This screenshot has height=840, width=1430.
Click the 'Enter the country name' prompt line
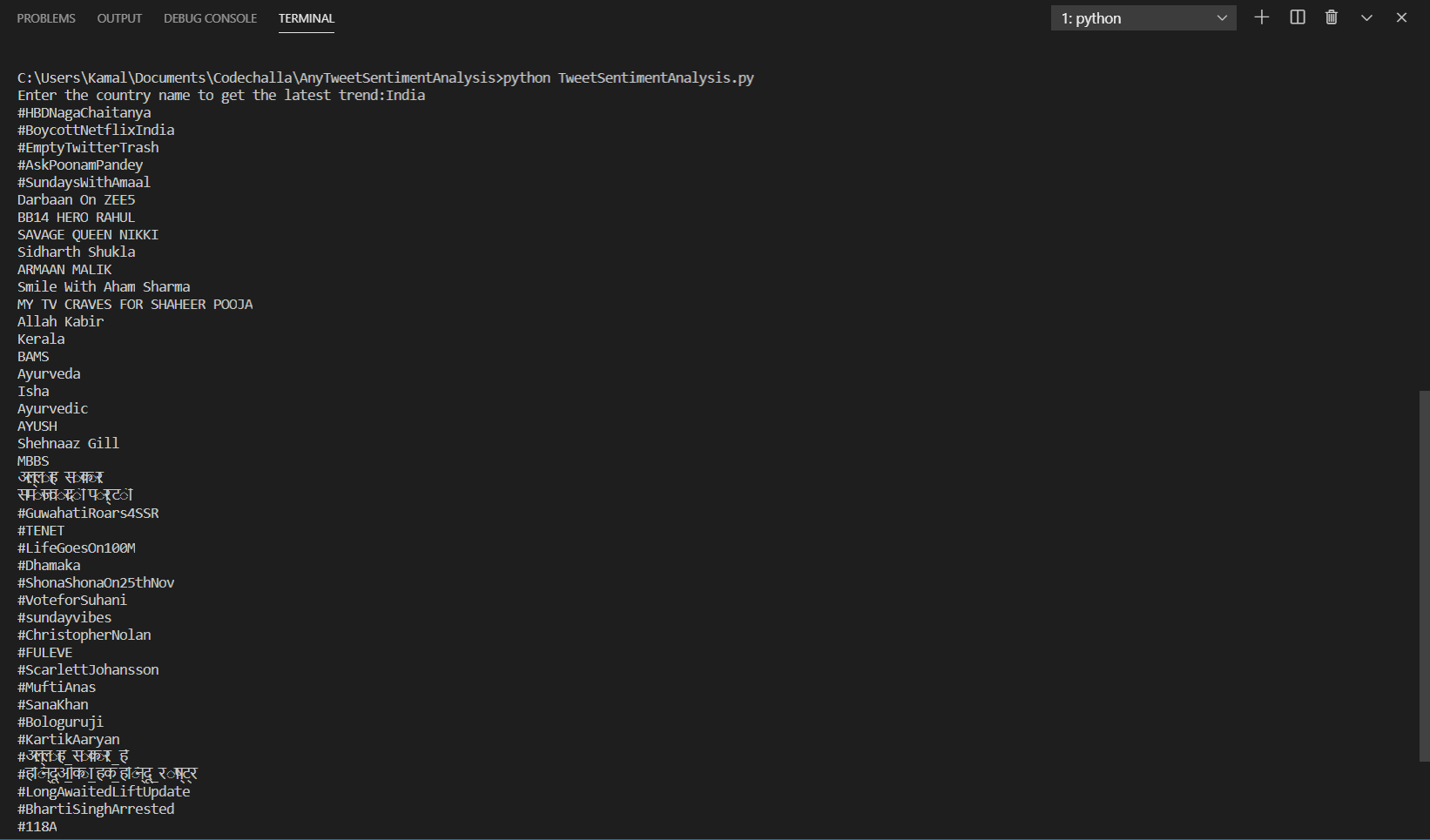221,95
